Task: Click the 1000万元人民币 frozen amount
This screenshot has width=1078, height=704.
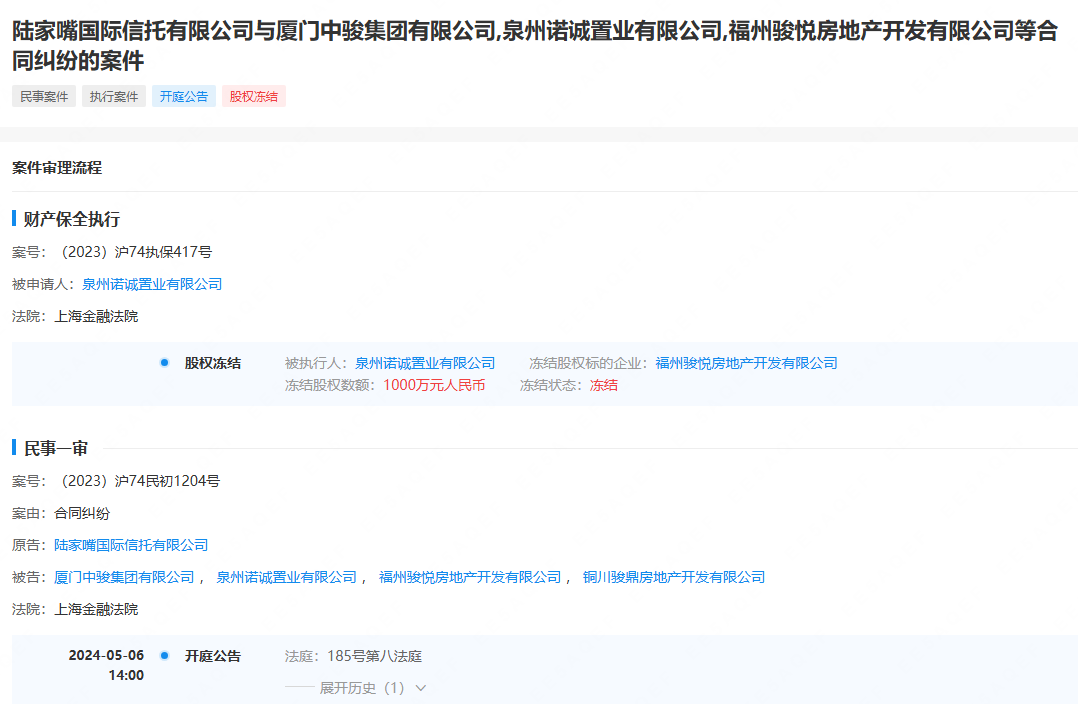Action: click(434, 385)
